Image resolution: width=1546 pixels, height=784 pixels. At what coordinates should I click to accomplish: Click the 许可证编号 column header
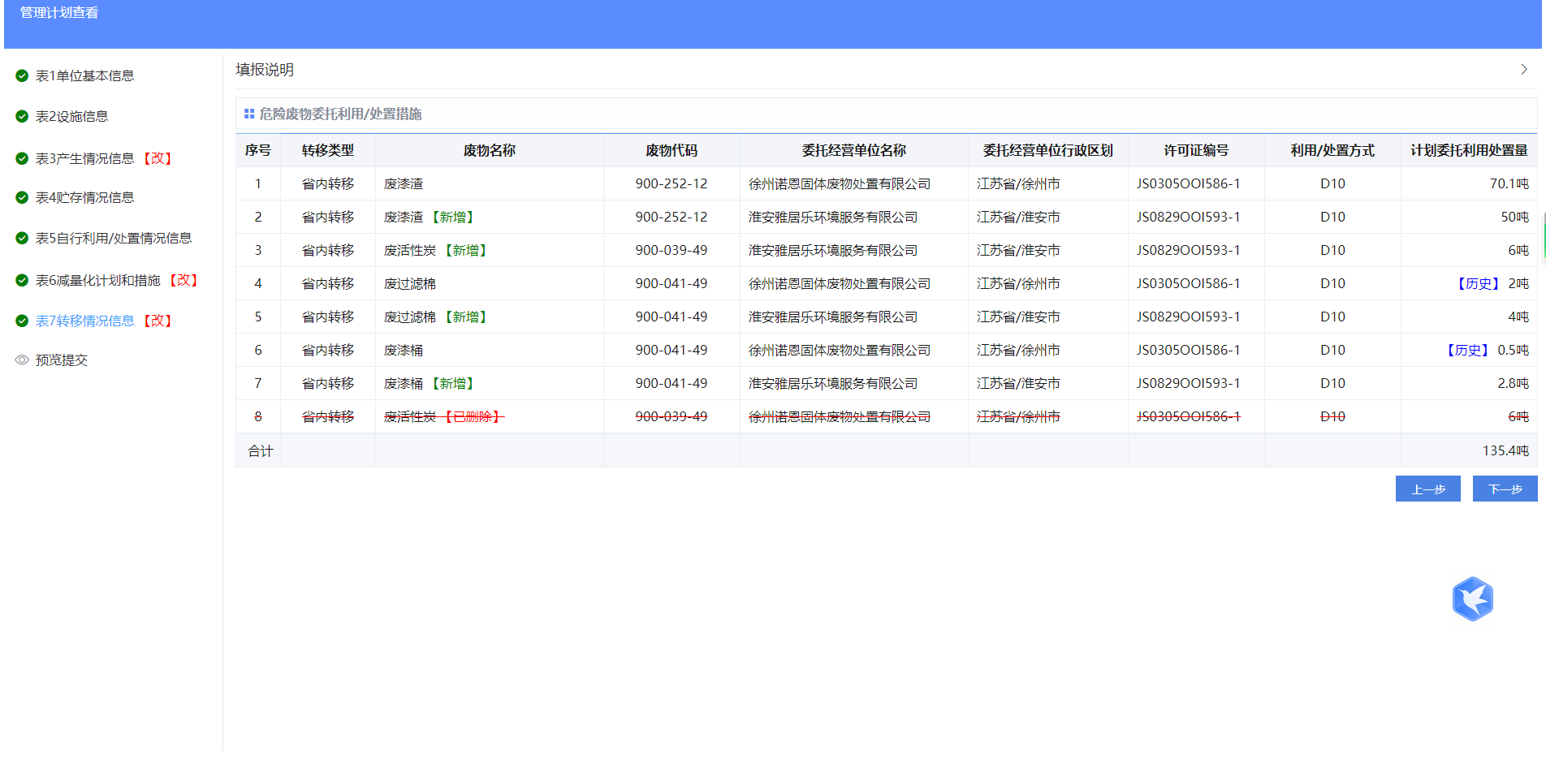click(x=1196, y=150)
